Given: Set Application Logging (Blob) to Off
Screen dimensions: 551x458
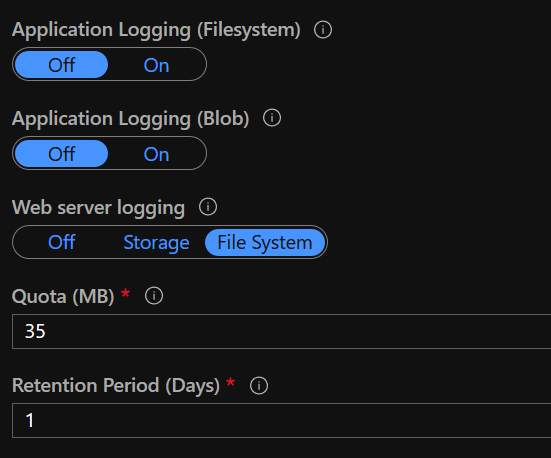Looking at the screenshot, I should coord(61,154).
